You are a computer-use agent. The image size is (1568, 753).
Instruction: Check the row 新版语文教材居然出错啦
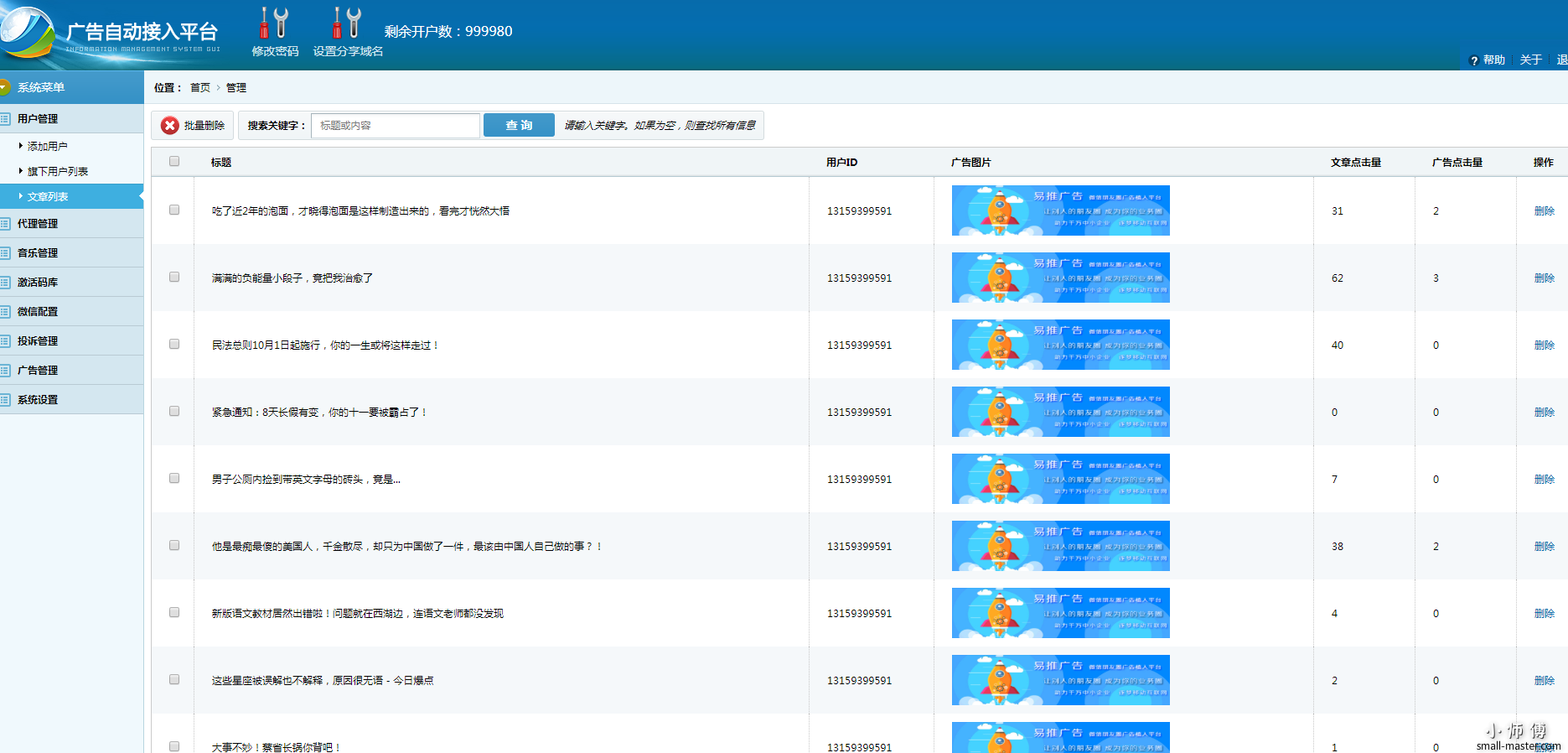click(x=174, y=612)
